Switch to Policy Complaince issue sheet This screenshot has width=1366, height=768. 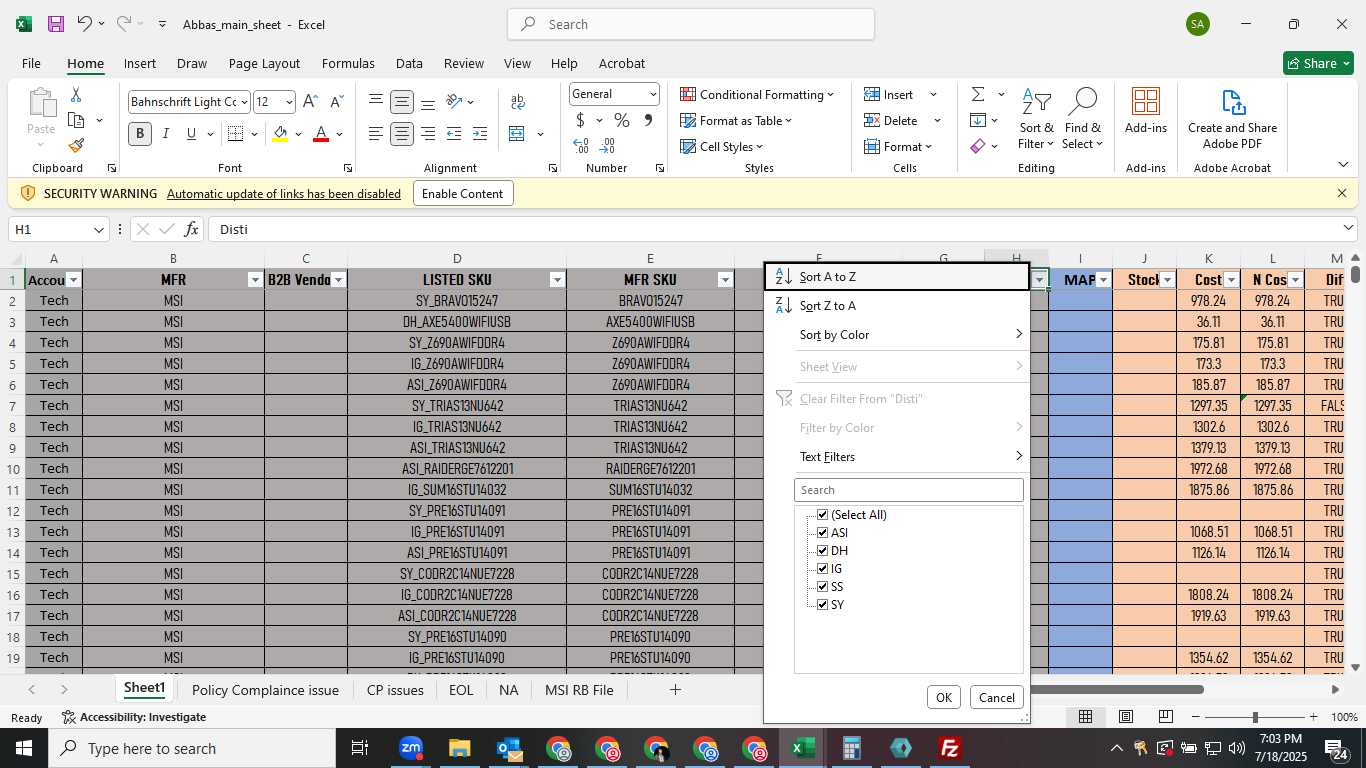(265, 690)
